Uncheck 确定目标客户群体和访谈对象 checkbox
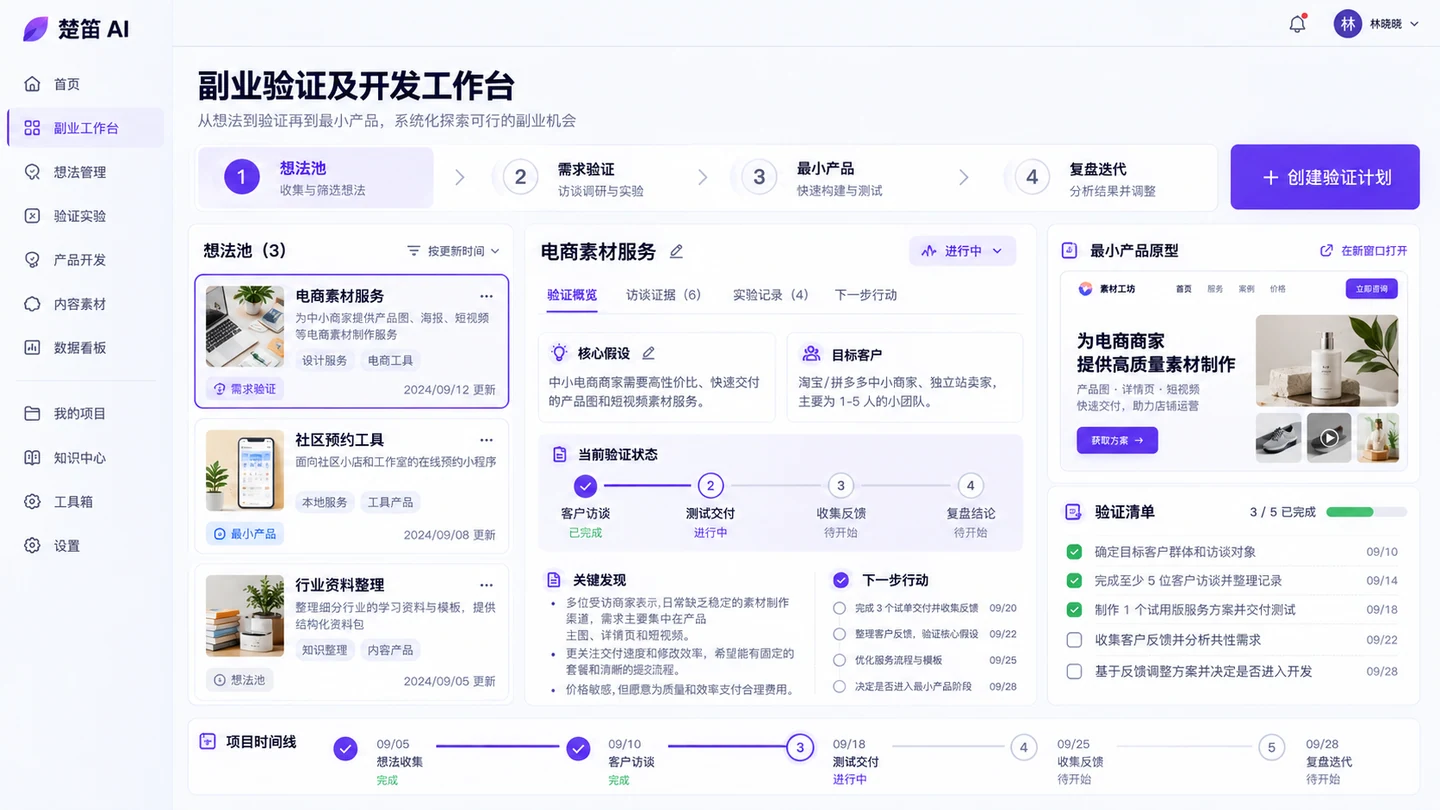The height and width of the screenshot is (810, 1440). [1074, 552]
